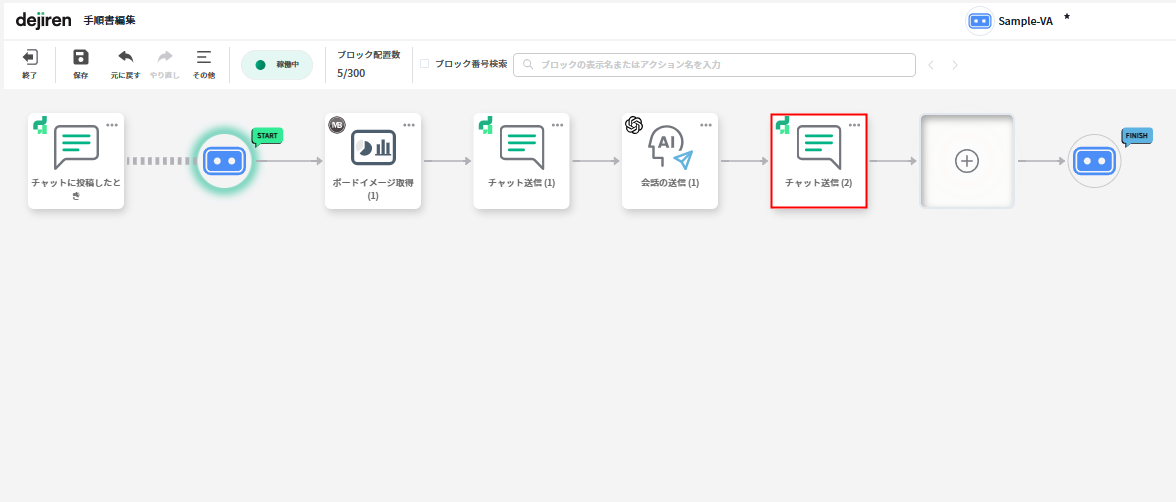The width and height of the screenshot is (1176, 502).
Task: Click the FINISH bot node
Action: [x=1093, y=161]
